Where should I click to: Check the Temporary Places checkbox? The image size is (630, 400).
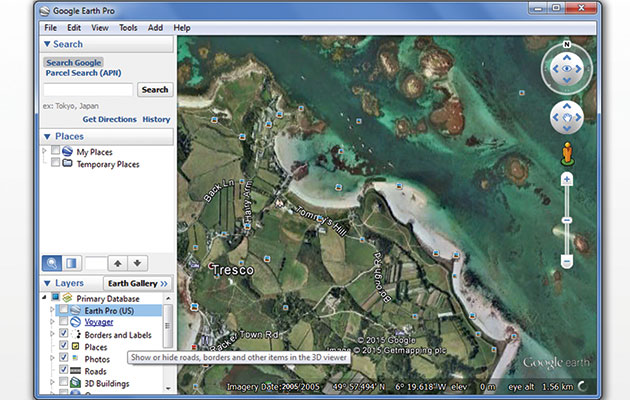point(55,163)
